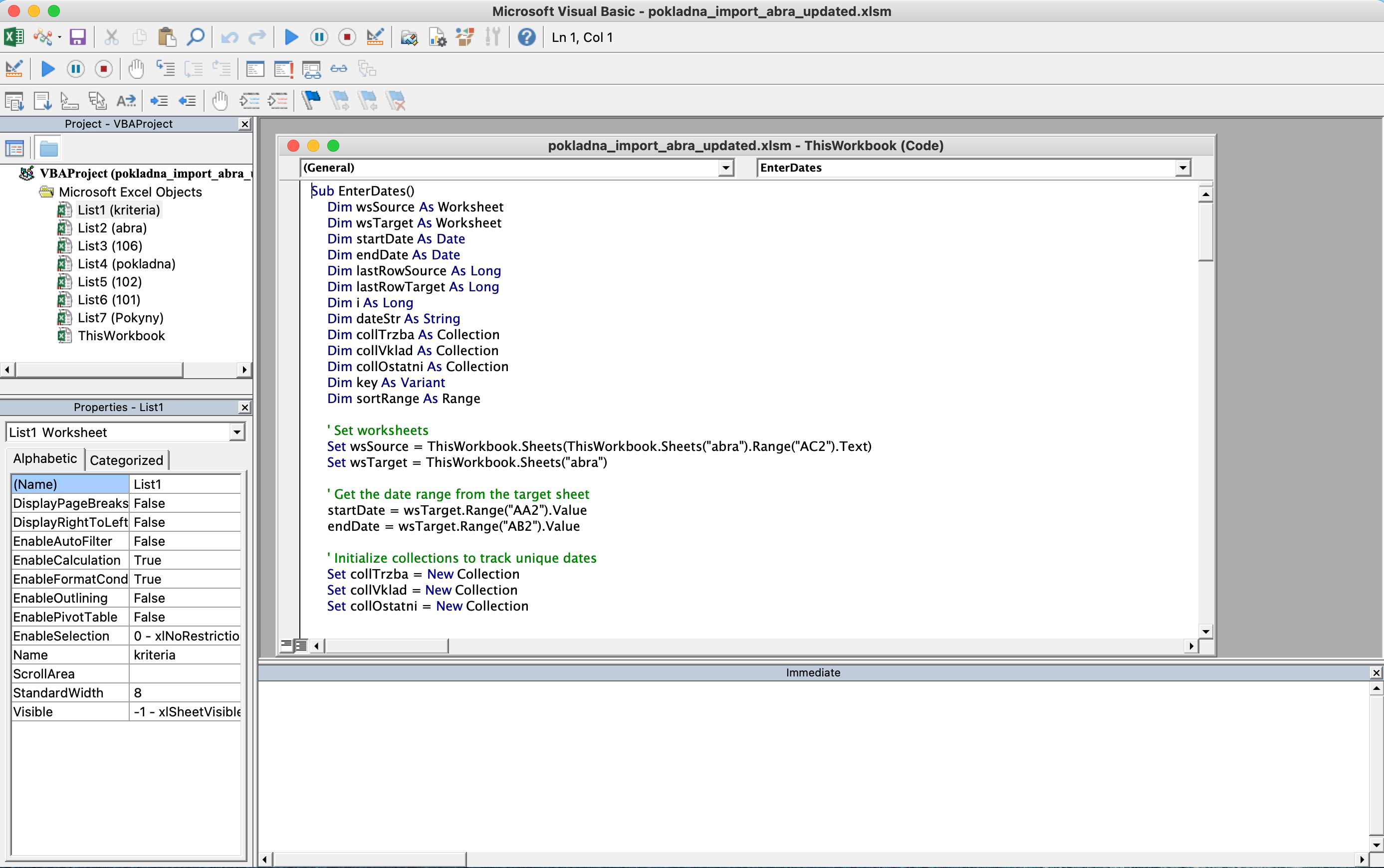The height and width of the screenshot is (868, 1384).
Task: Click inside the Immediate window text area
Action: (813, 765)
